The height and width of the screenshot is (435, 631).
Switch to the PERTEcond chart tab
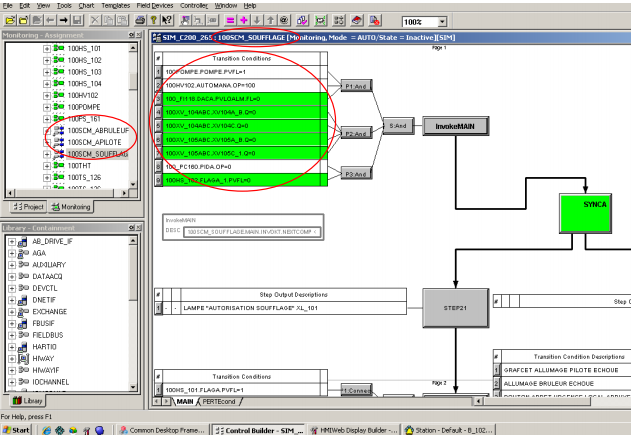click(x=219, y=402)
